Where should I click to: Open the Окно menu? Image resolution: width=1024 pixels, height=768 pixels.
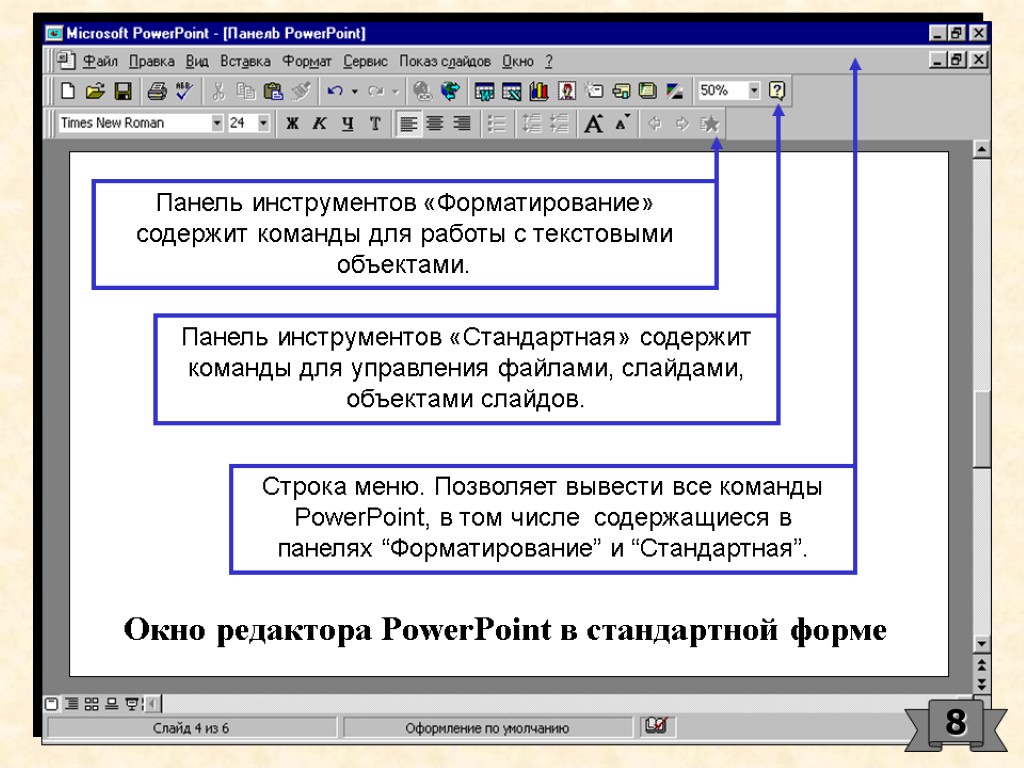point(518,61)
